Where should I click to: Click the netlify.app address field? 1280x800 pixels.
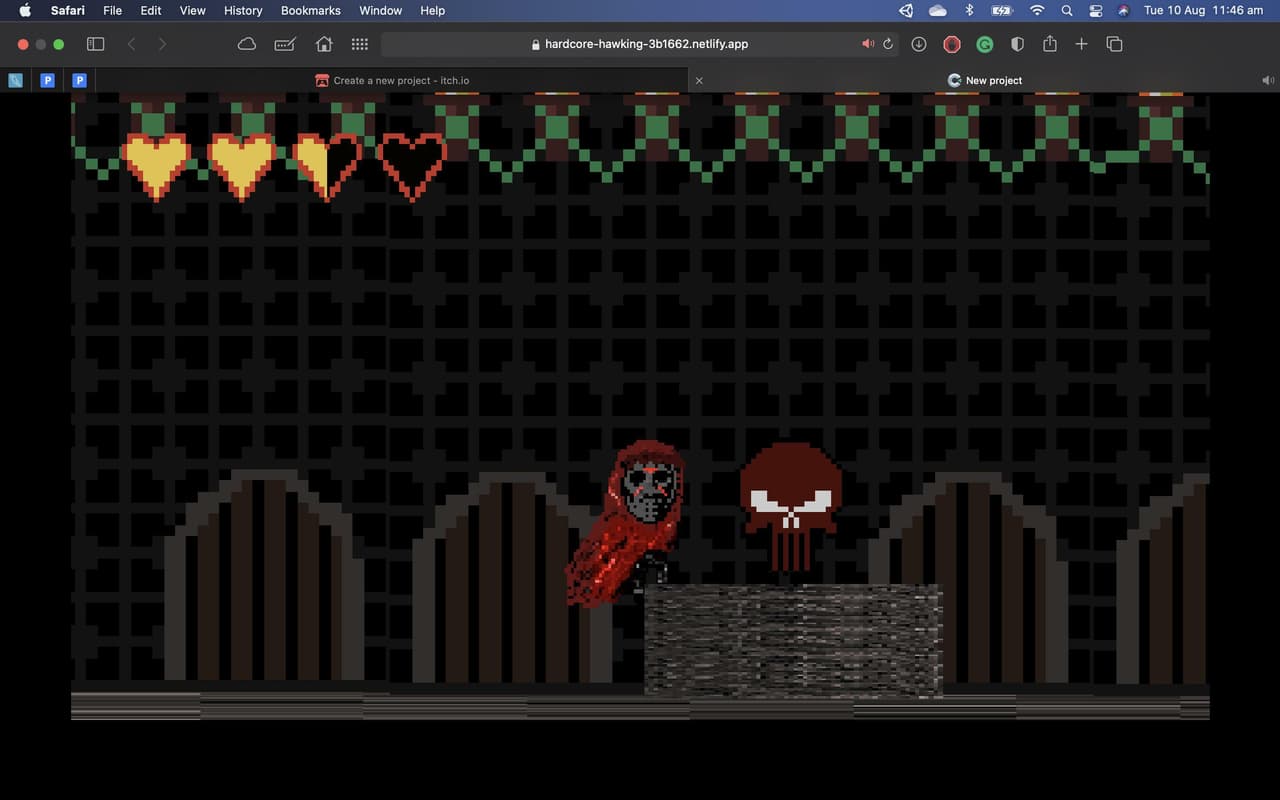638,44
